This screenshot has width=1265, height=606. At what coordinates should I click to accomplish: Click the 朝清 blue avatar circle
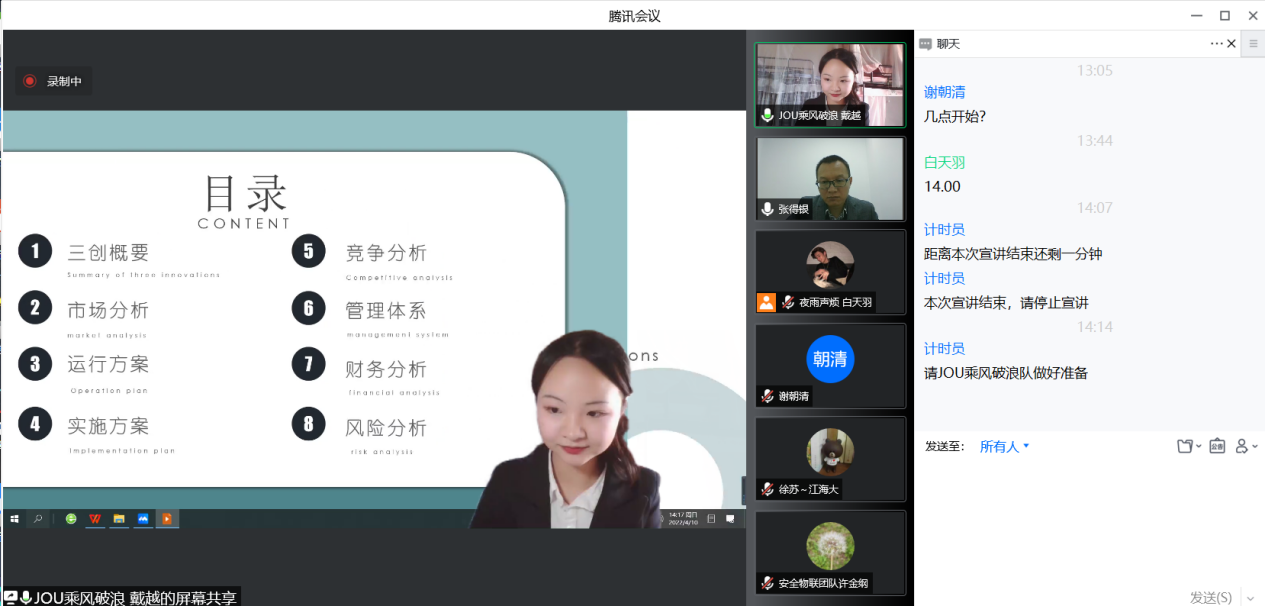click(830, 359)
